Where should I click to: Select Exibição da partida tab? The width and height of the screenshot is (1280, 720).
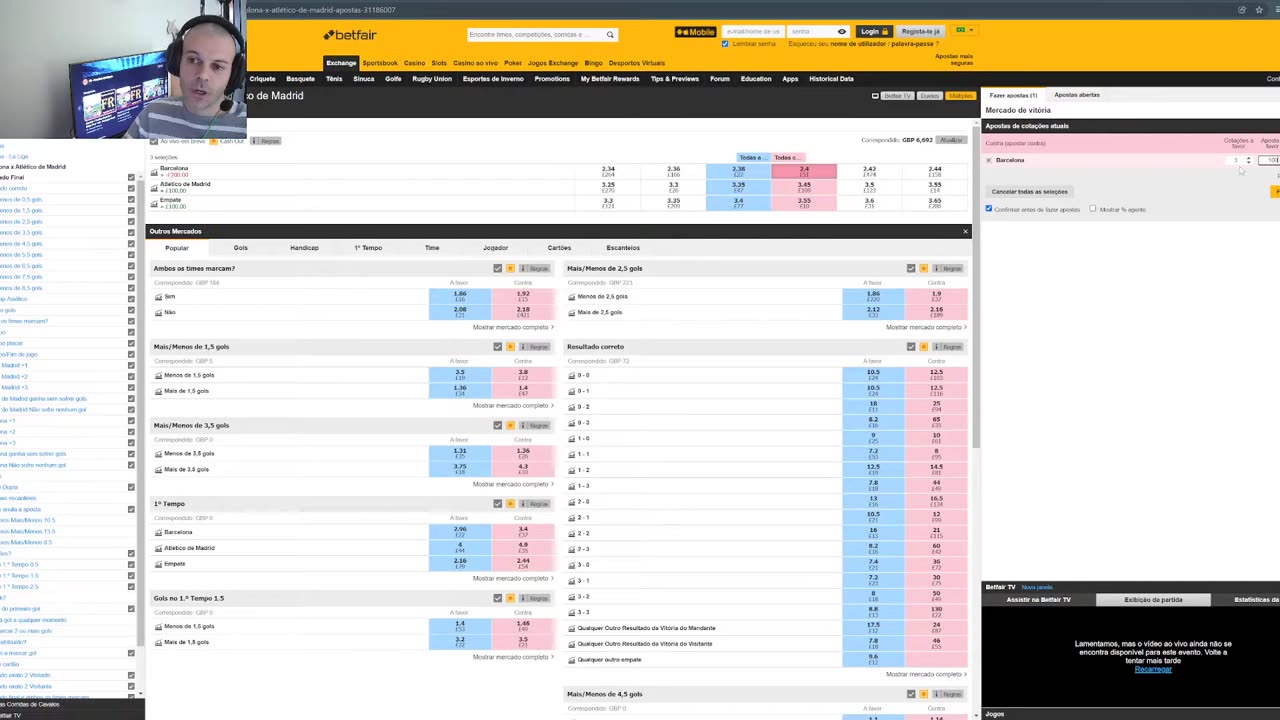pyautogui.click(x=1153, y=600)
